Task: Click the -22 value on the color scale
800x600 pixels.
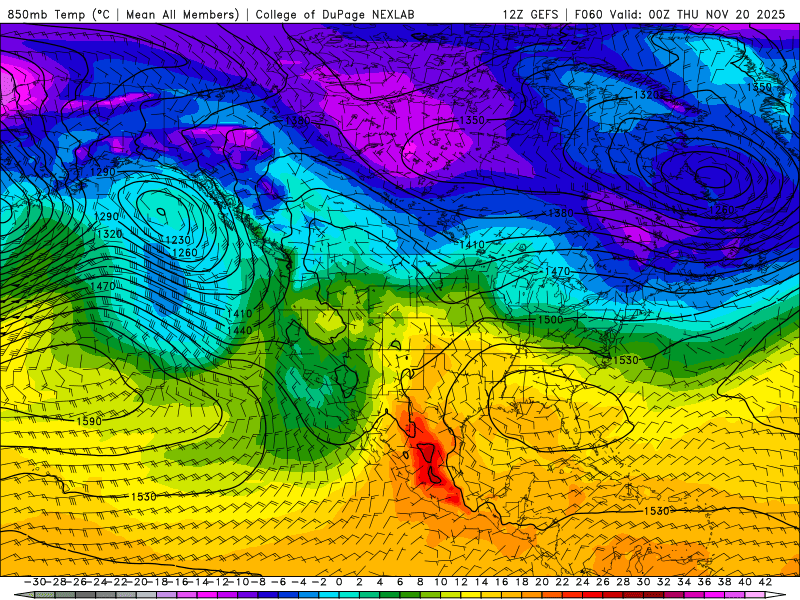Action: point(116,582)
